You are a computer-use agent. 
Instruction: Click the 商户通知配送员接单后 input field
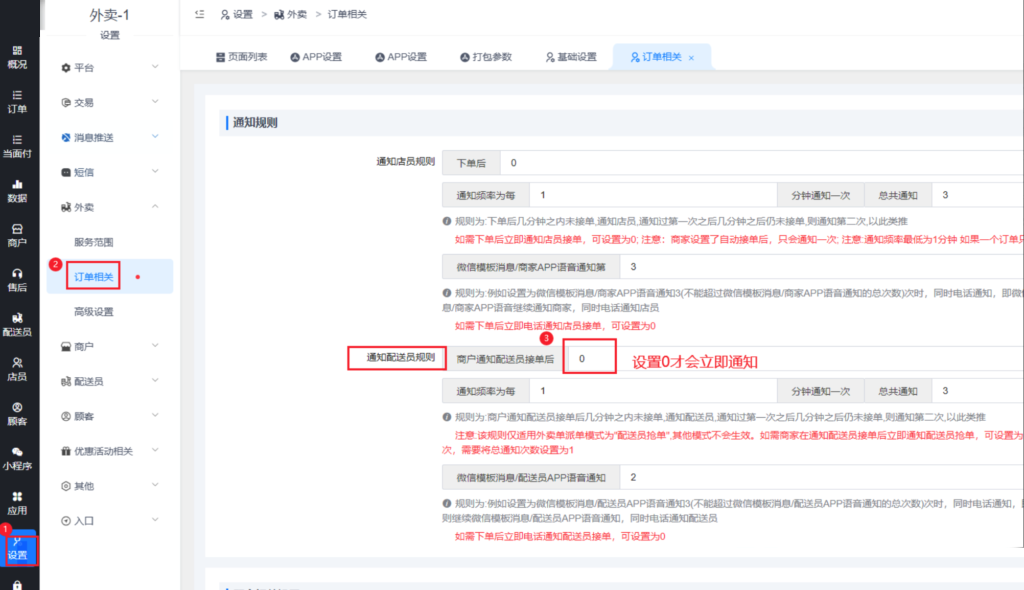(589, 358)
